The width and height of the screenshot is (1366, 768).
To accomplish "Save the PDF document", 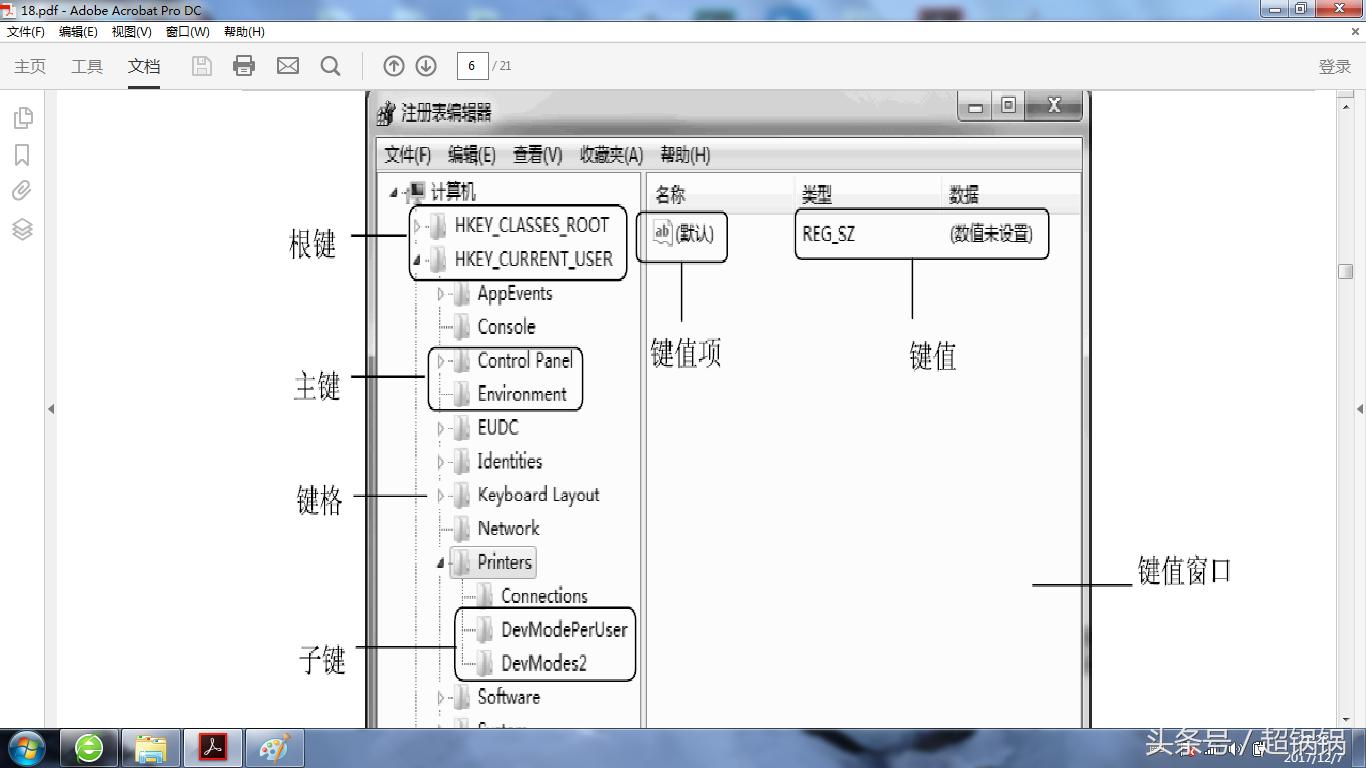I will [x=200, y=65].
